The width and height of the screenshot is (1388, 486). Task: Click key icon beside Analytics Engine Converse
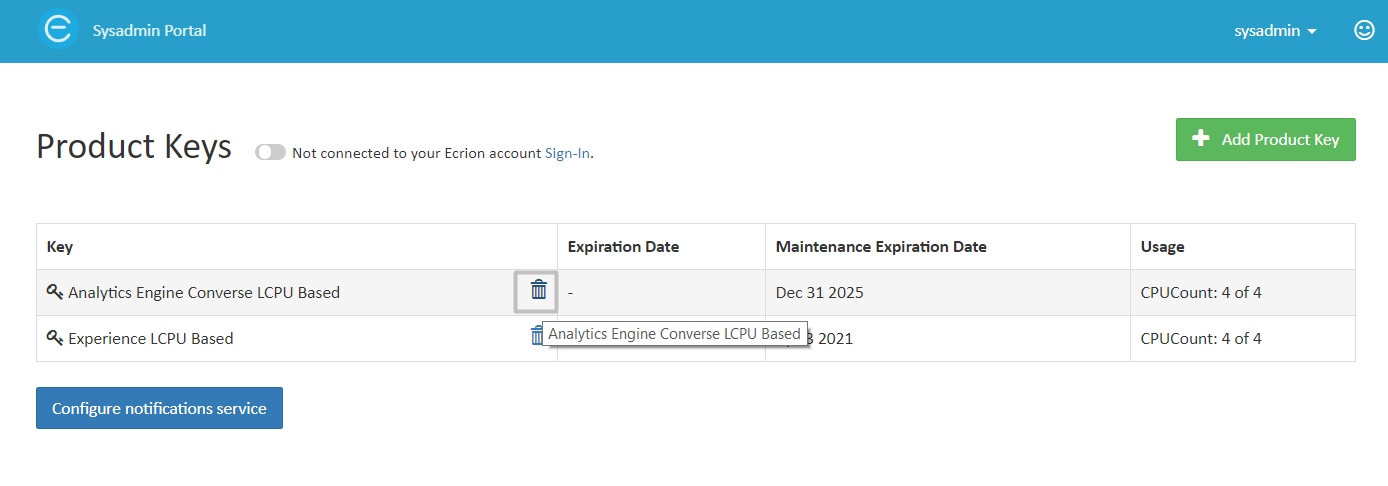pyautogui.click(x=55, y=292)
